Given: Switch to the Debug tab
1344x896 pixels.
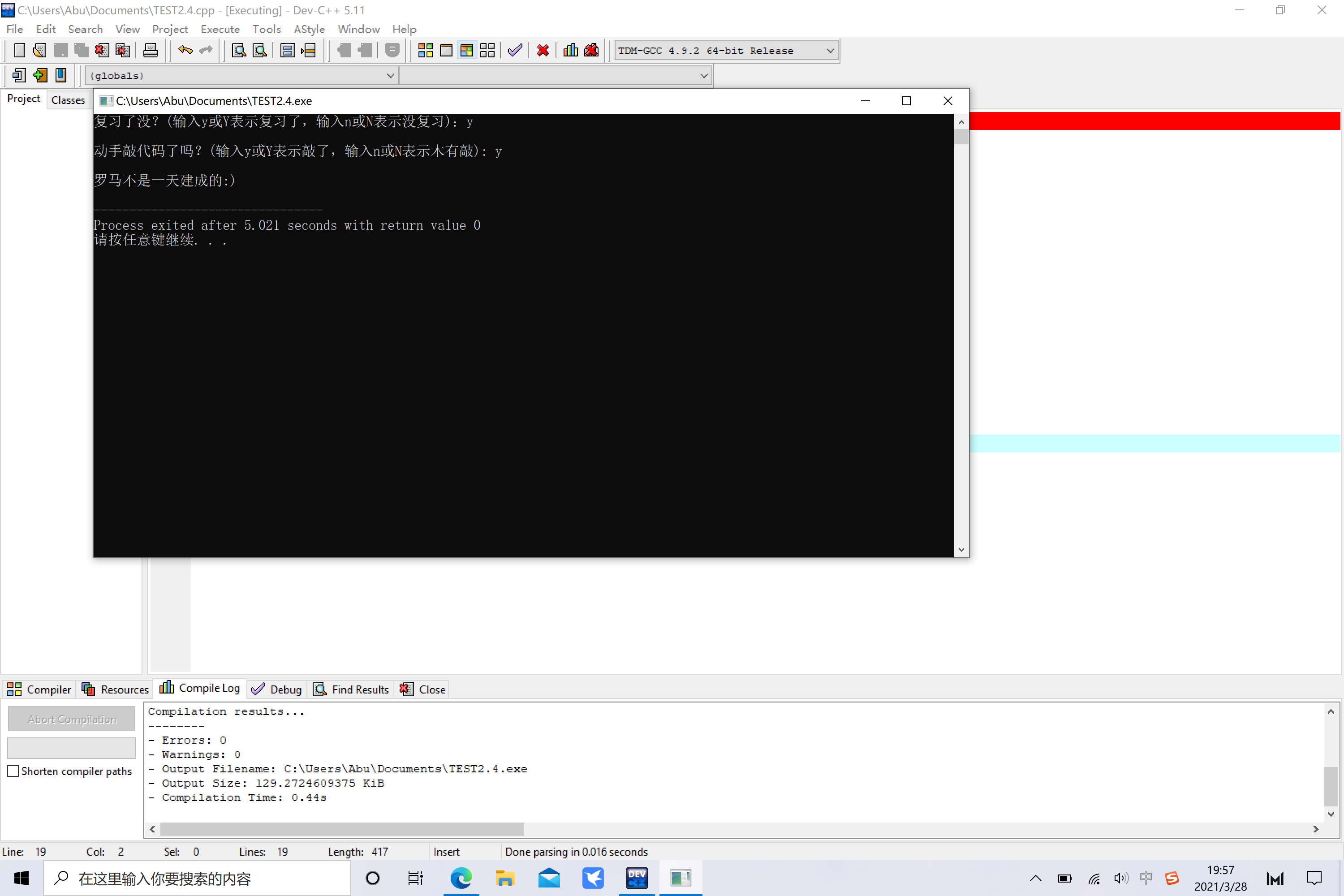Looking at the screenshot, I should point(276,689).
